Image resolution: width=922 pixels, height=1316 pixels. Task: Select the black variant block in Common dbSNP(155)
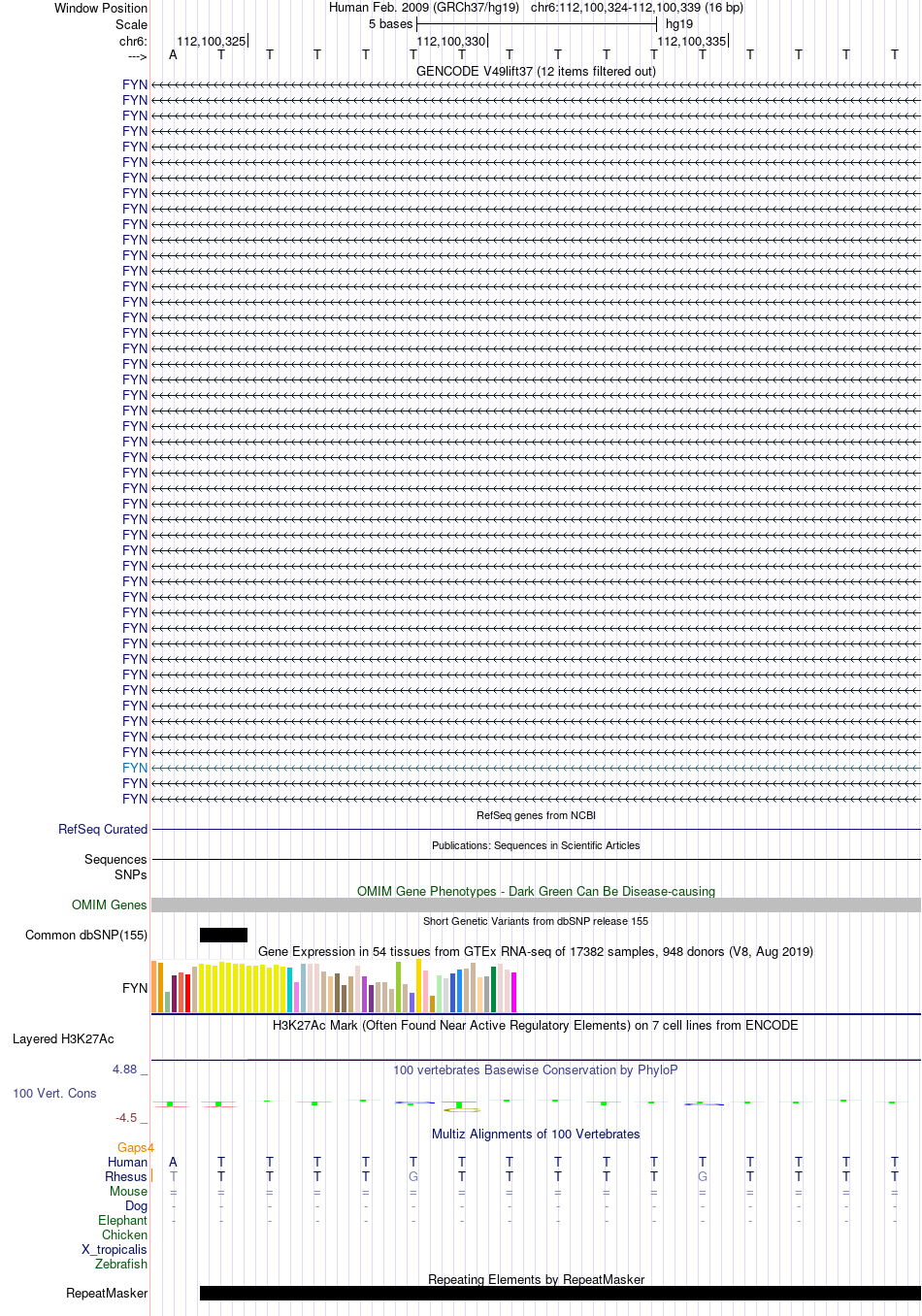coord(223,935)
